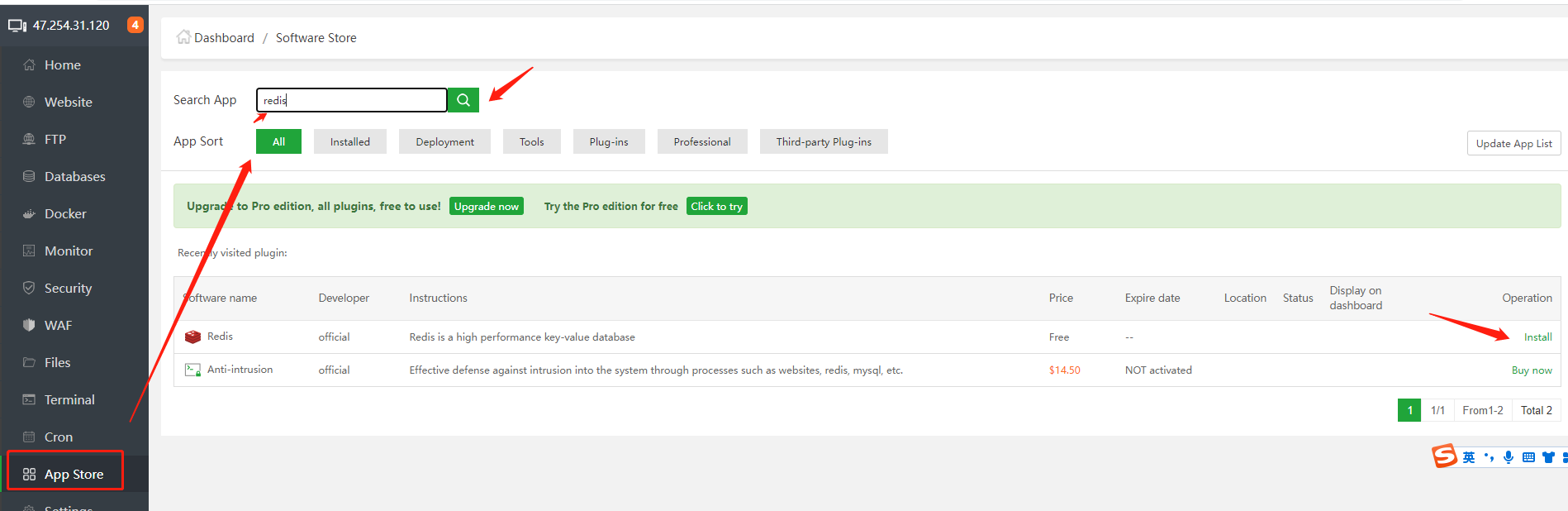Open the Professional category
This screenshot has width=1568, height=511.
pyautogui.click(x=702, y=141)
